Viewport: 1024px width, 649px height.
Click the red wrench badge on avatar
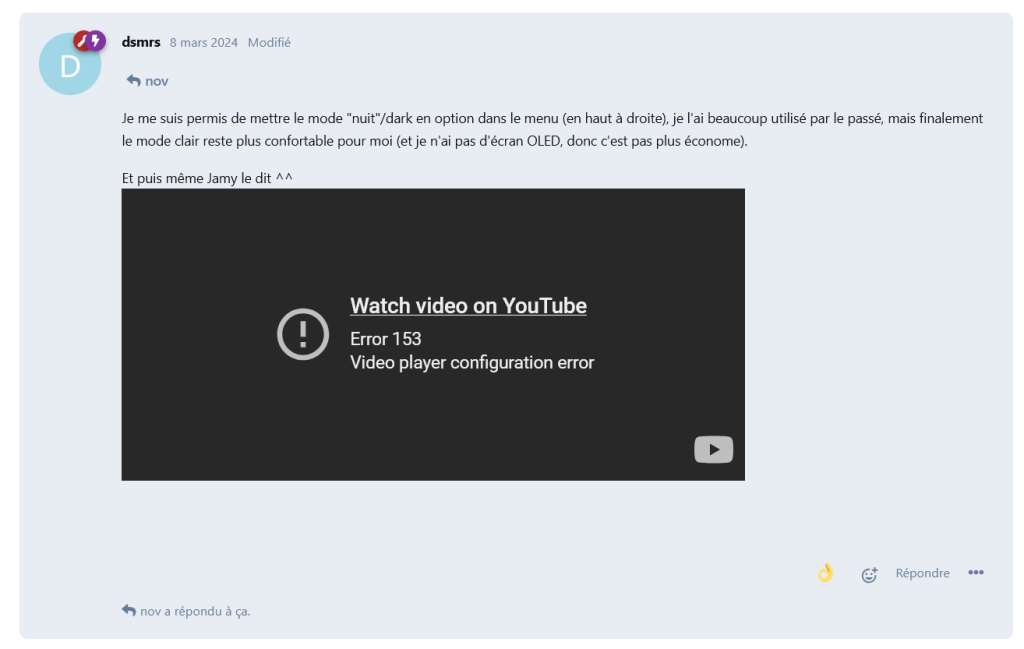[82, 41]
